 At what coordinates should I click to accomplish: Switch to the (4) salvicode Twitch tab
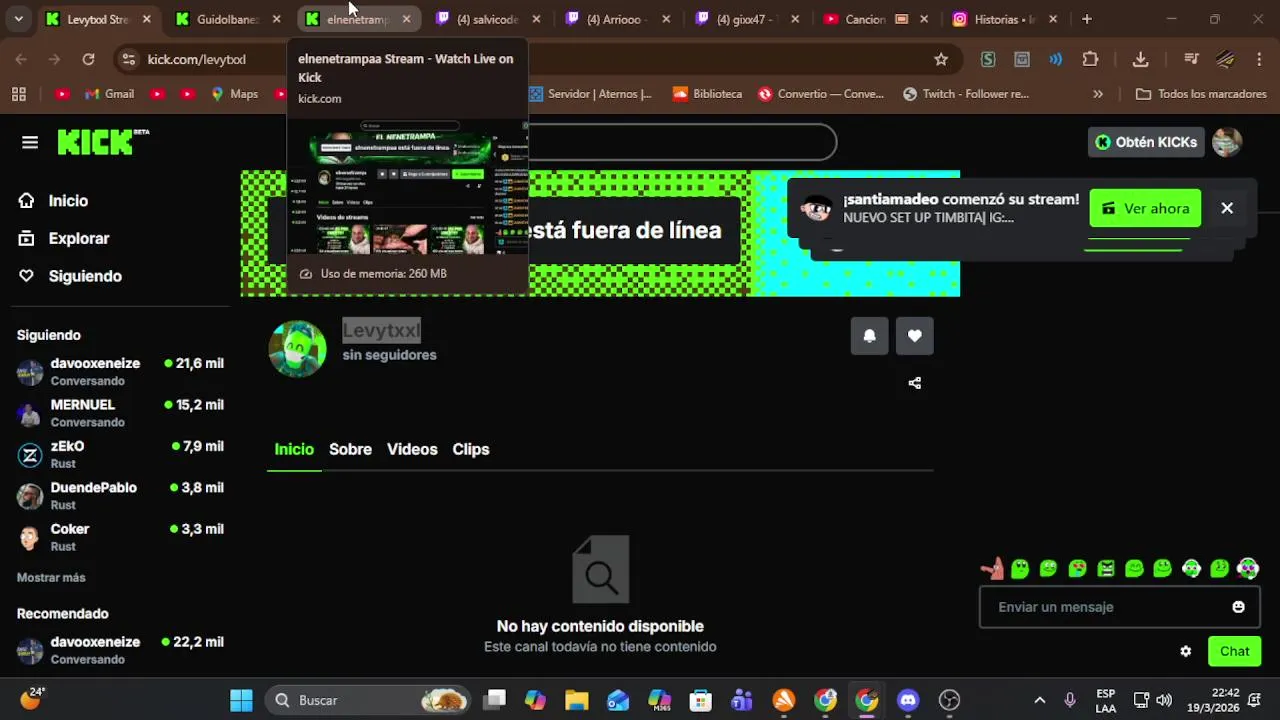click(487, 19)
